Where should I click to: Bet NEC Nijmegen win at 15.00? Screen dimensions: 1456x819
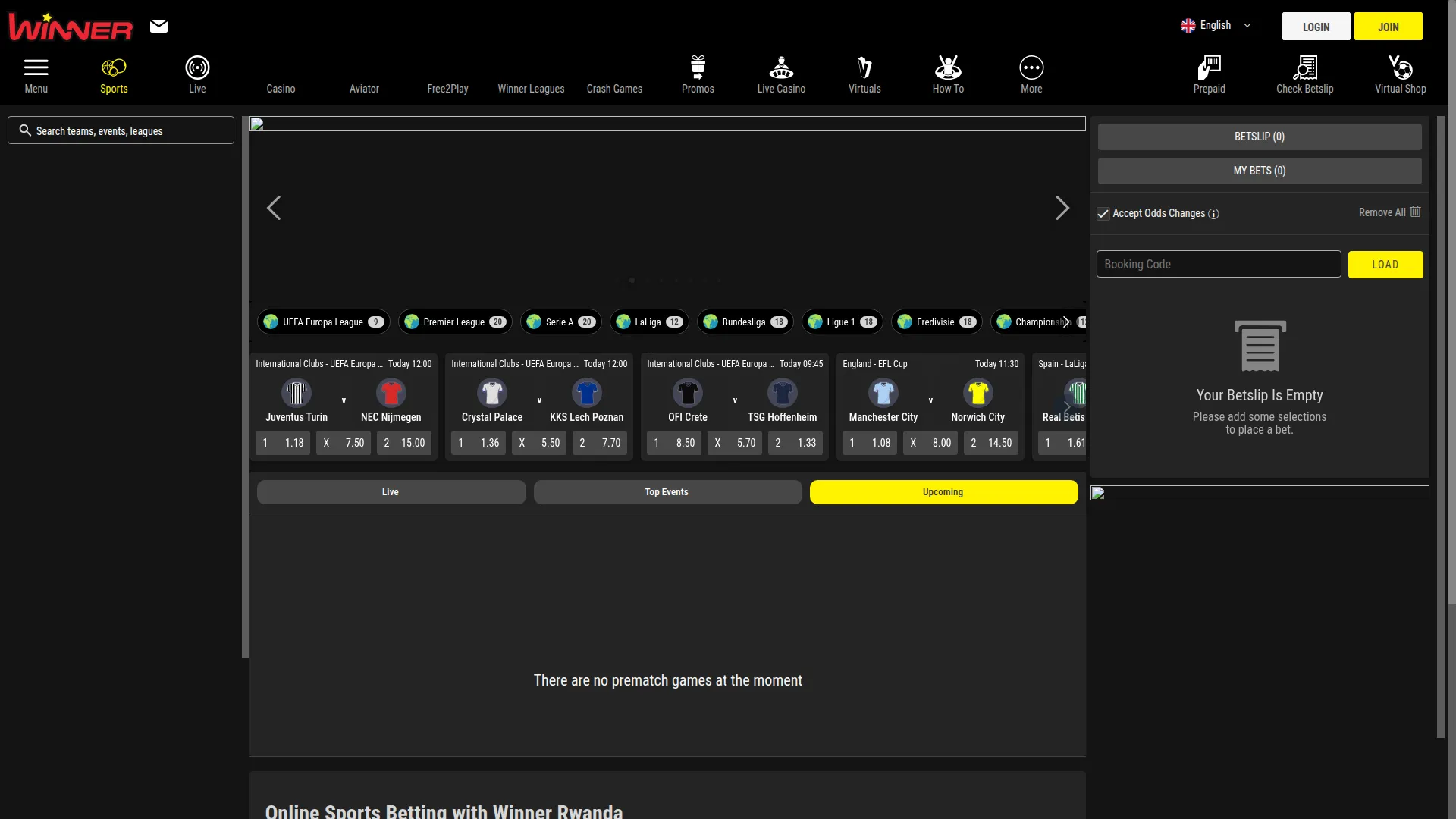[404, 443]
